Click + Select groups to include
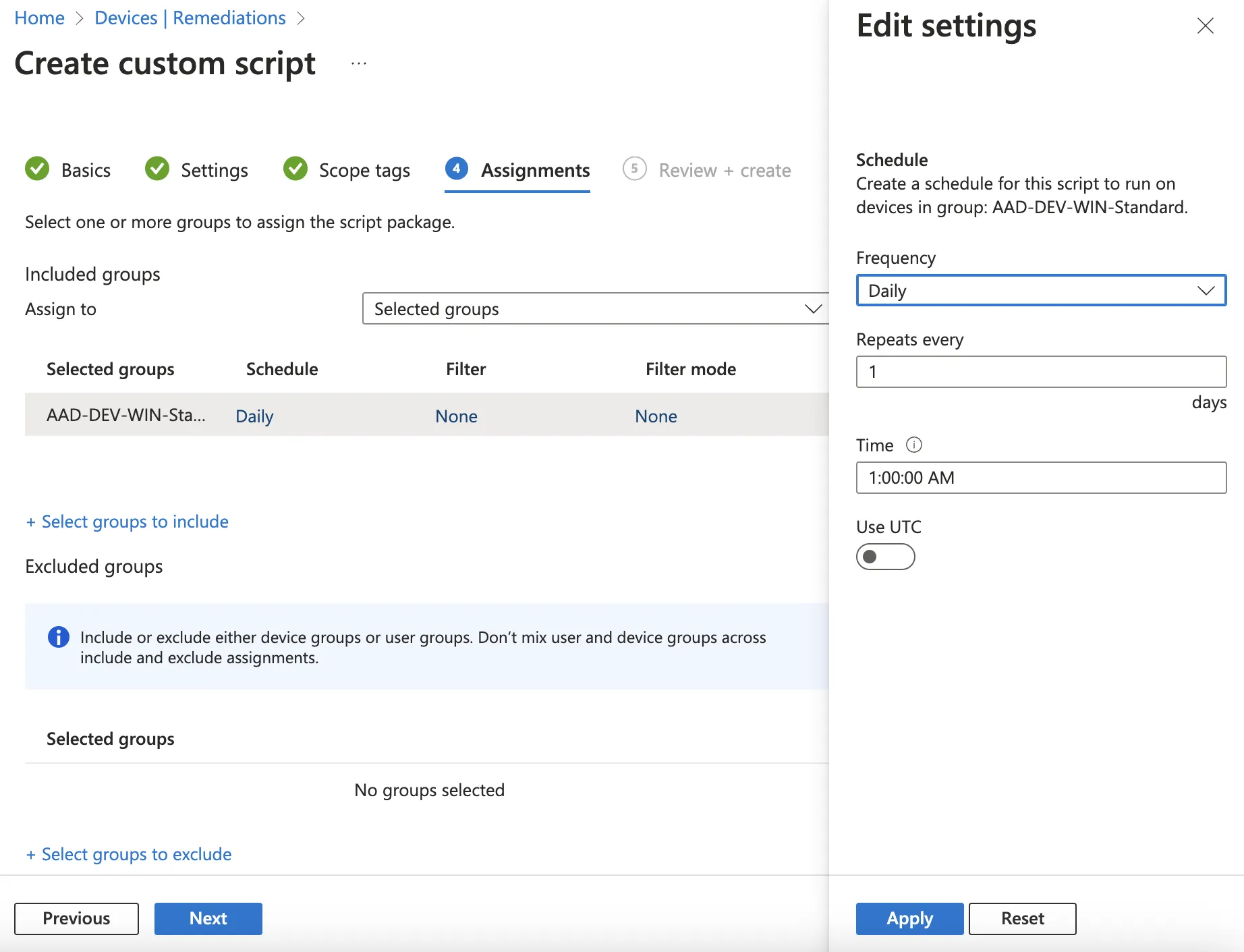This screenshot has height=952, width=1244. (x=127, y=522)
